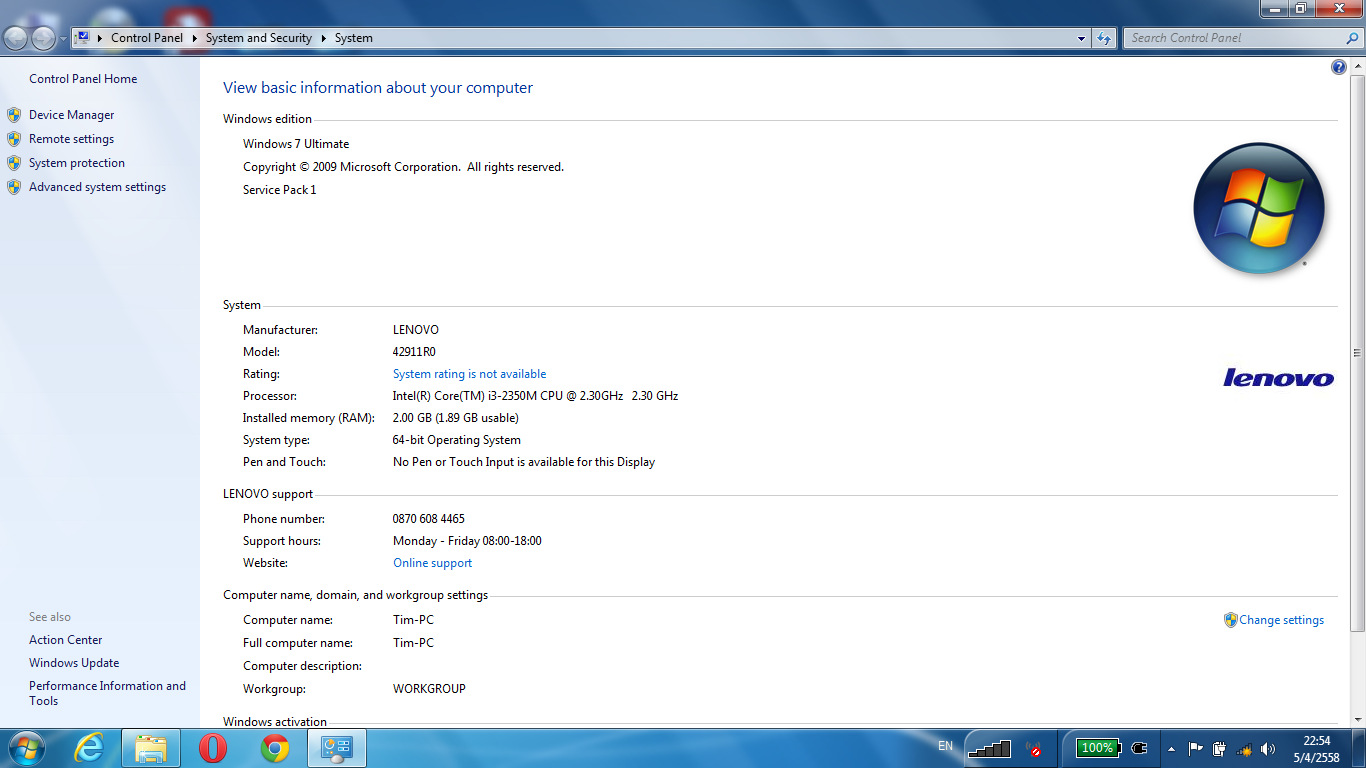Click the Forward navigation arrow button

coord(44,38)
